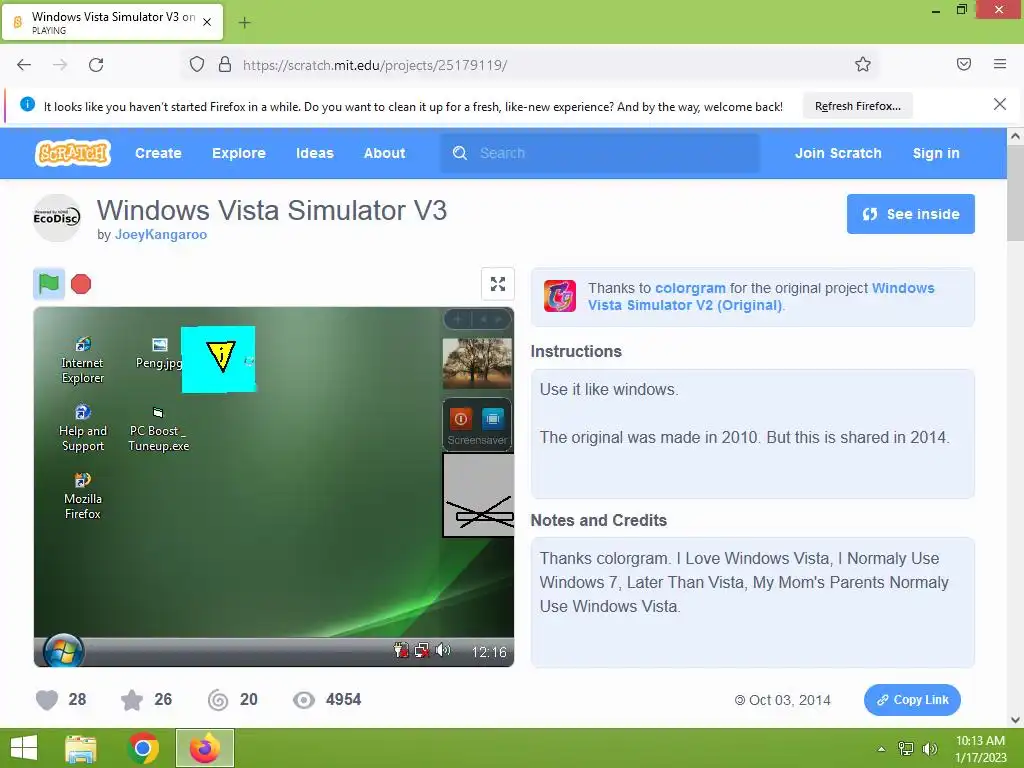Click the padlock site information icon
This screenshot has height=768, width=1024.
pos(225,64)
